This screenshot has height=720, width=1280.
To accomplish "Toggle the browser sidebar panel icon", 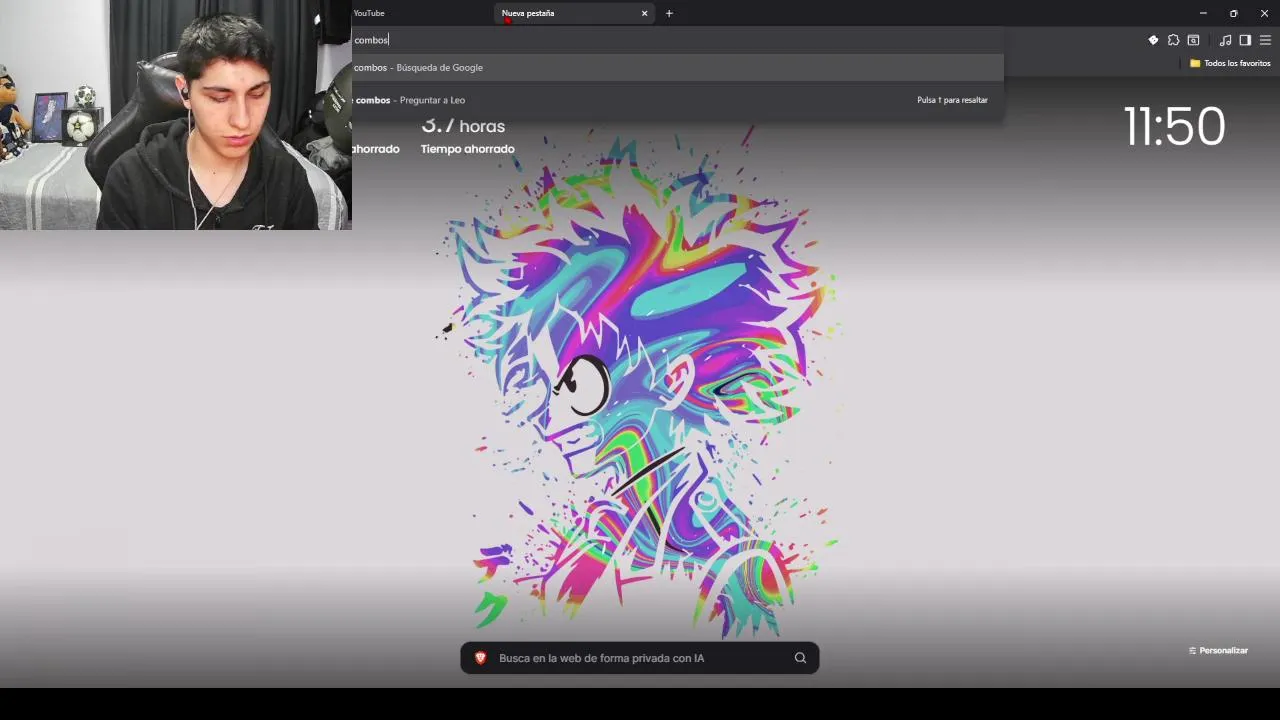I will [x=1245, y=40].
